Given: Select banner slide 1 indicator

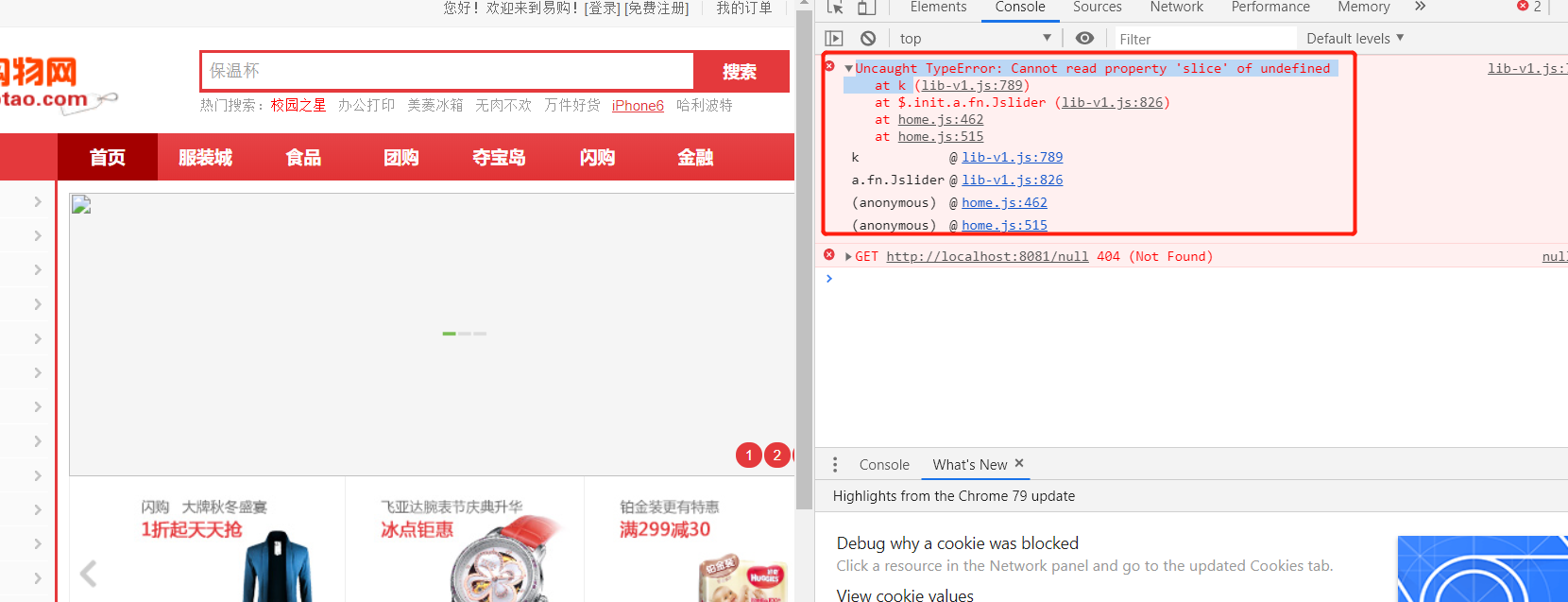Looking at the screenshot, I should [x=749, y=456].
